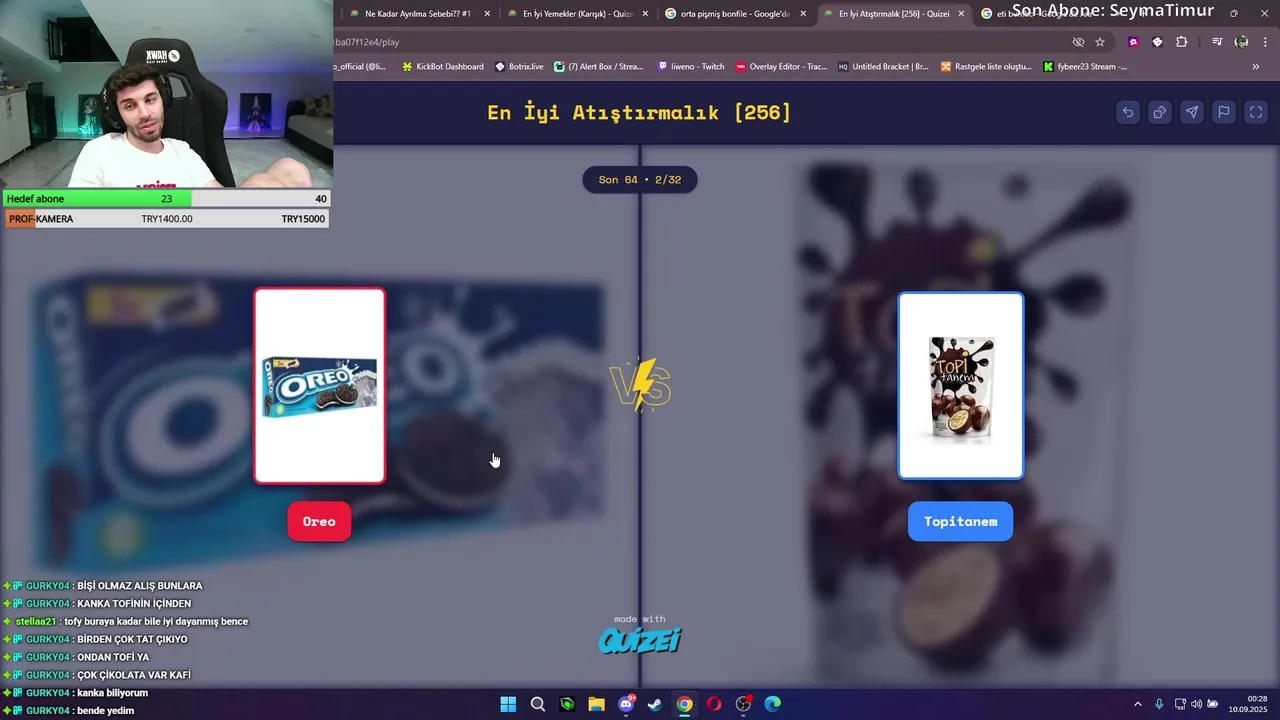This screenshot has width=1280, height=720.
Task: Click the flag report icon in Quizei header
Action: pos(1224,112)
